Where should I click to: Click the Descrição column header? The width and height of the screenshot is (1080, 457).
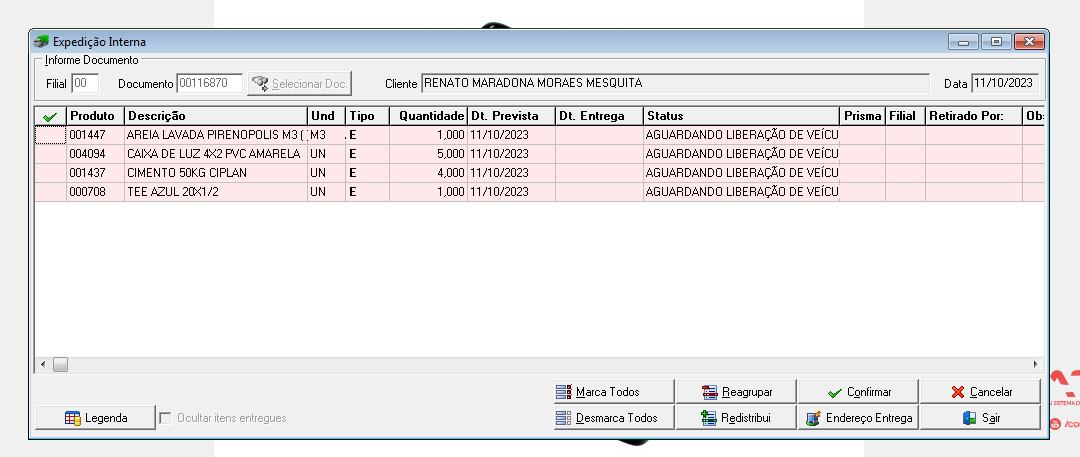(x=216, y=116)
